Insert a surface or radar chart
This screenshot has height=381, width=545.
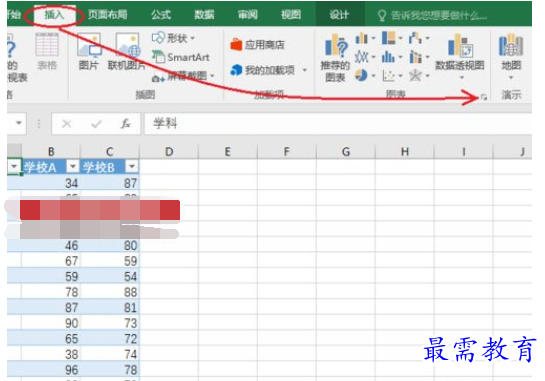coord(419,75)
